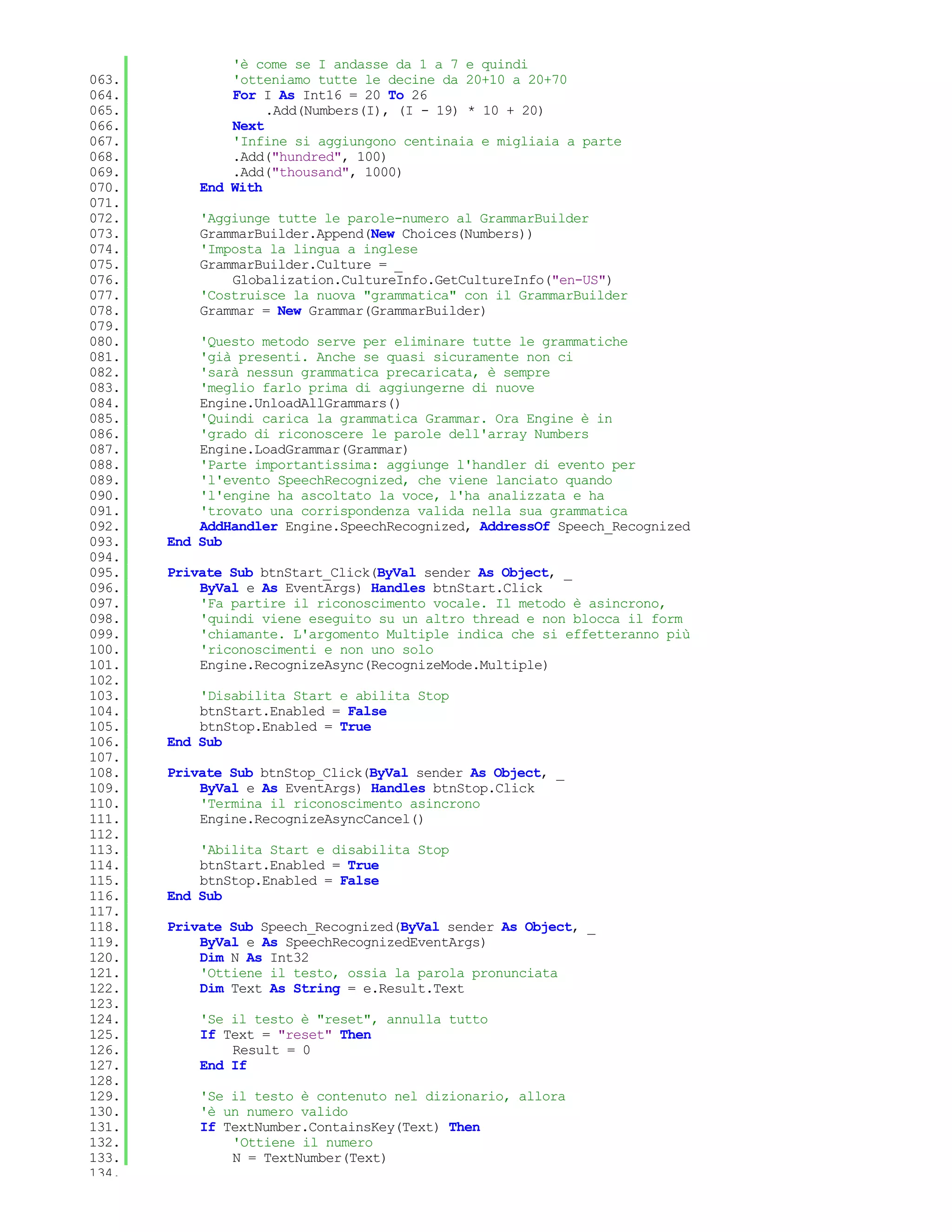
Task: Click the GetCultureInfo("en-US") line
Action: 423,280
